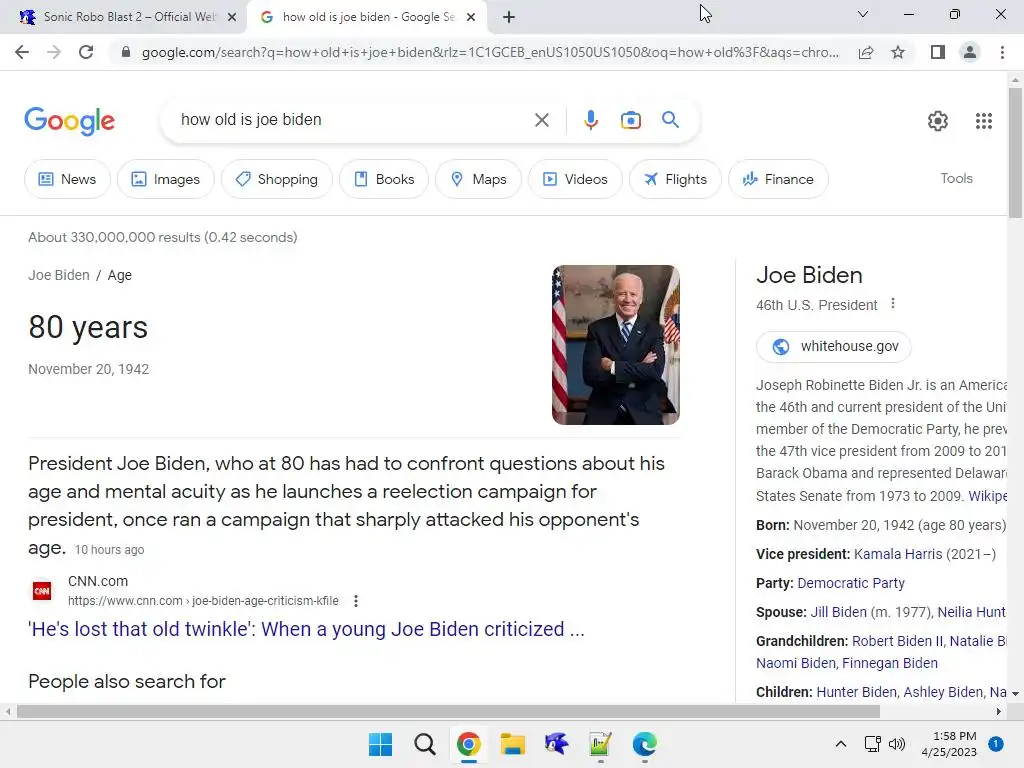Viewport: 1024px width, 768px height.
Task: Open a new browser tab
Action: coord(509,17)
